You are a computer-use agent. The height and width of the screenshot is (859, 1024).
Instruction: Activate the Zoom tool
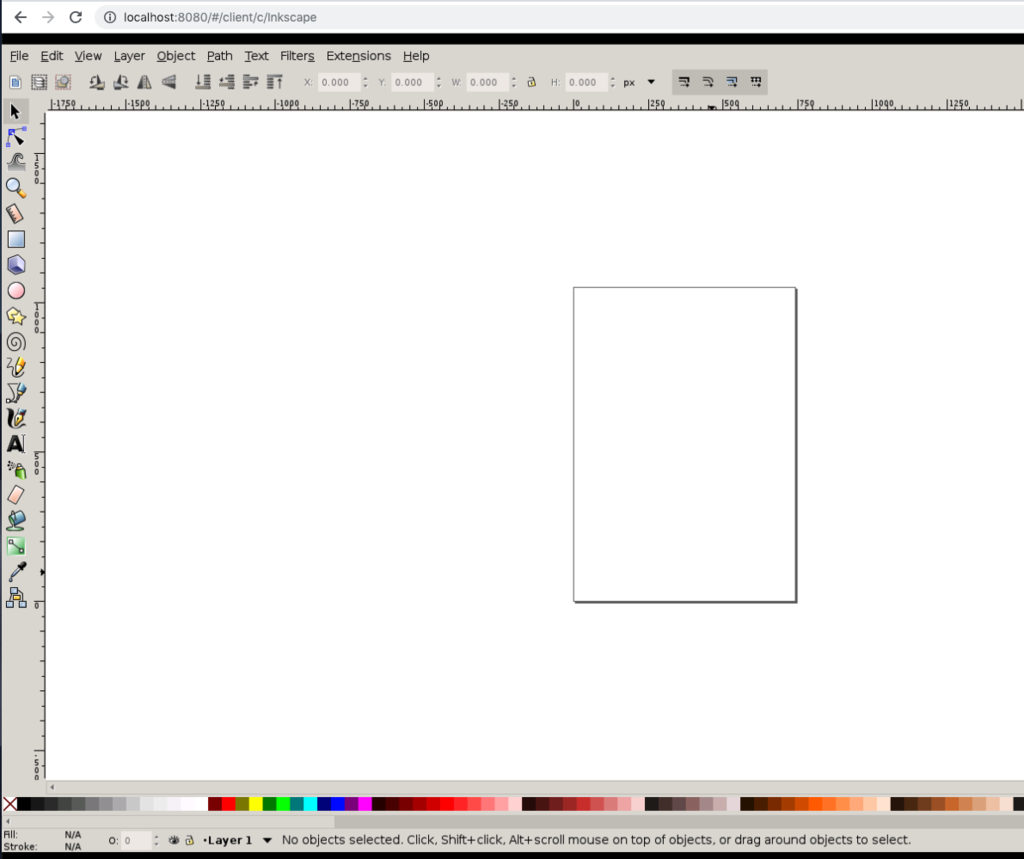coord(15,187)
